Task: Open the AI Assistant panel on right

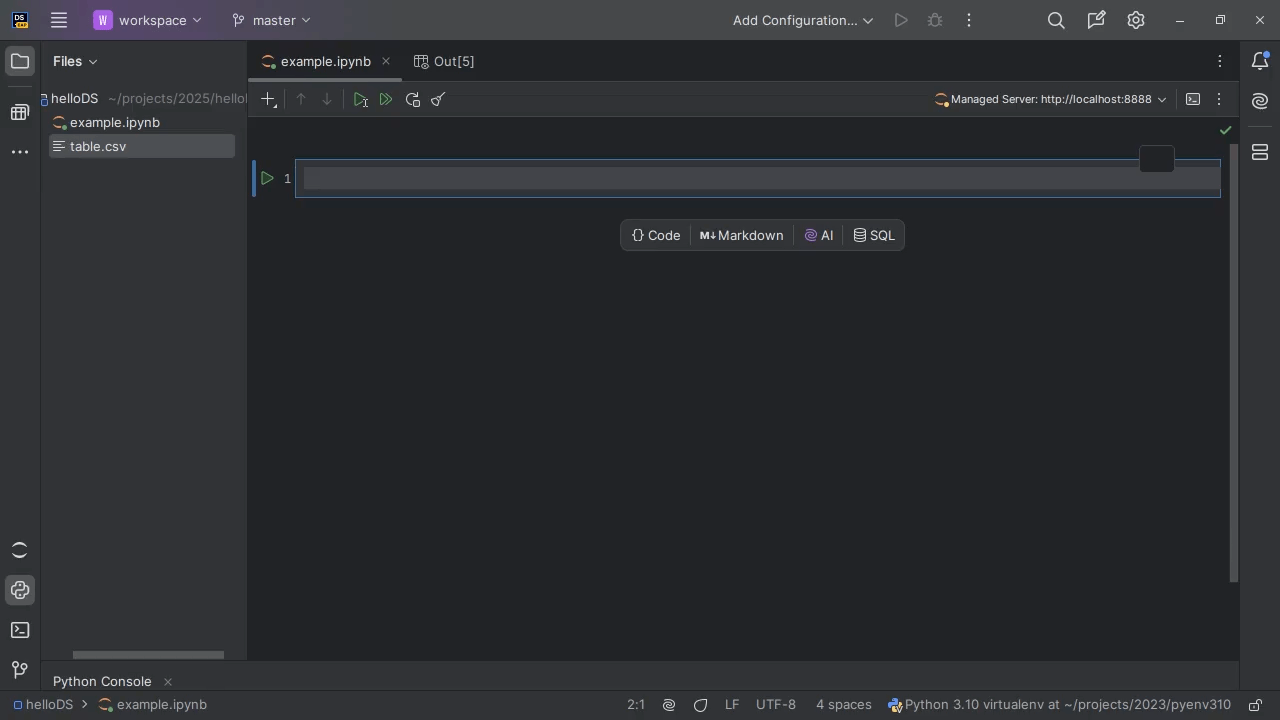Action: pyautogui.click(x=1260, y=101)
